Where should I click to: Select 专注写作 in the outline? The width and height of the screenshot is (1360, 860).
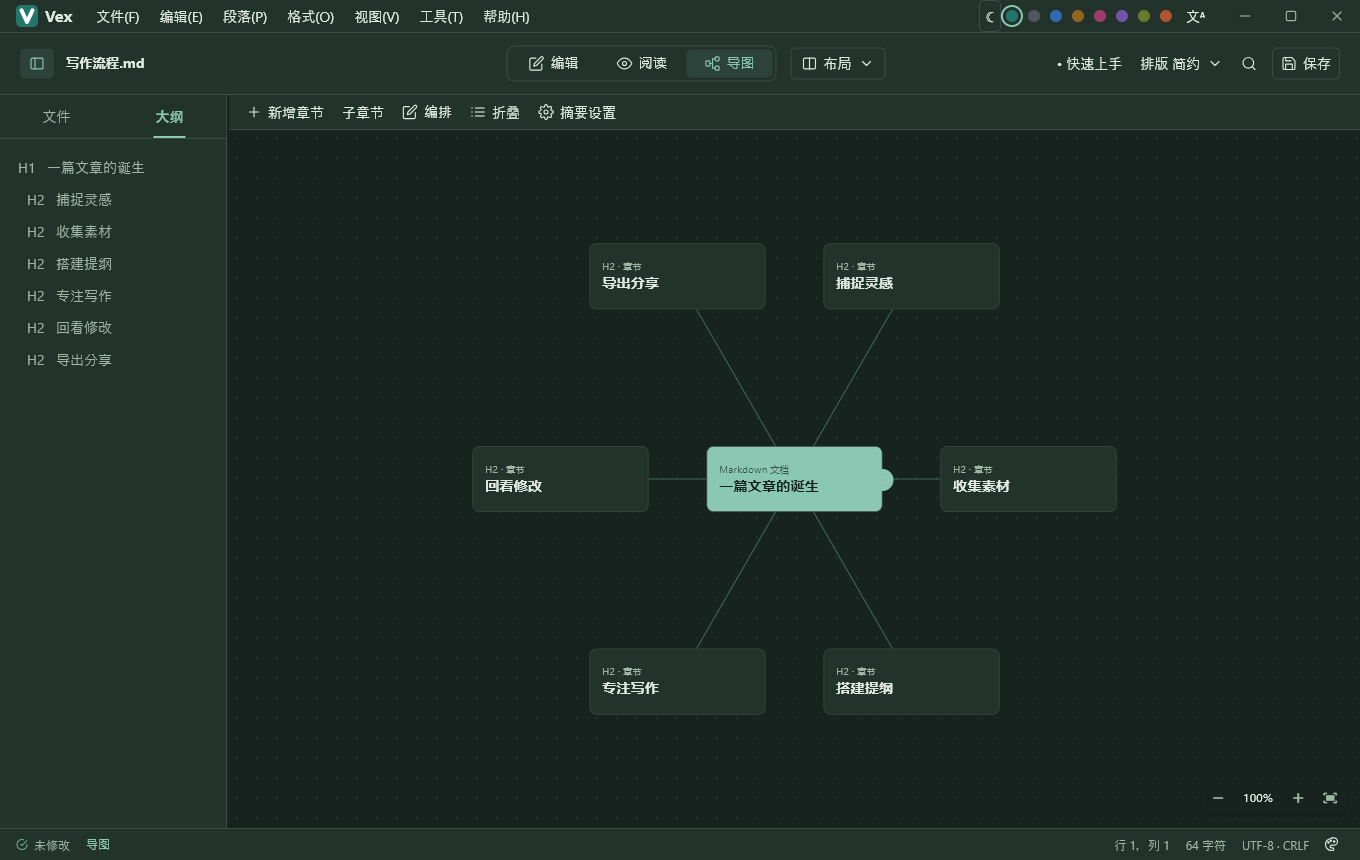click(x=113, y=296)
